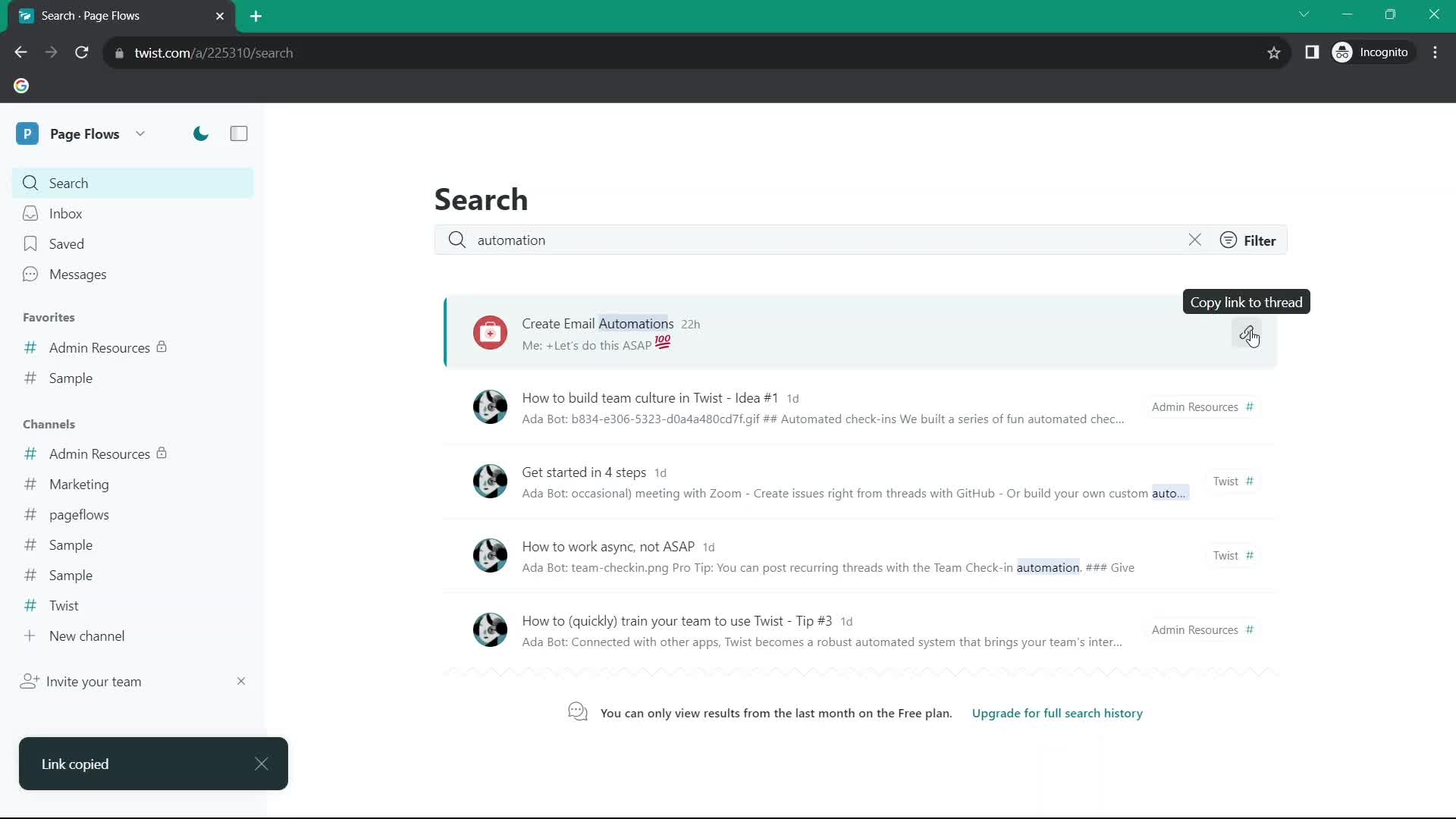Click the Messages icon in sidebar
This screenshot has width=1456, height=819.
click(30, 274)
